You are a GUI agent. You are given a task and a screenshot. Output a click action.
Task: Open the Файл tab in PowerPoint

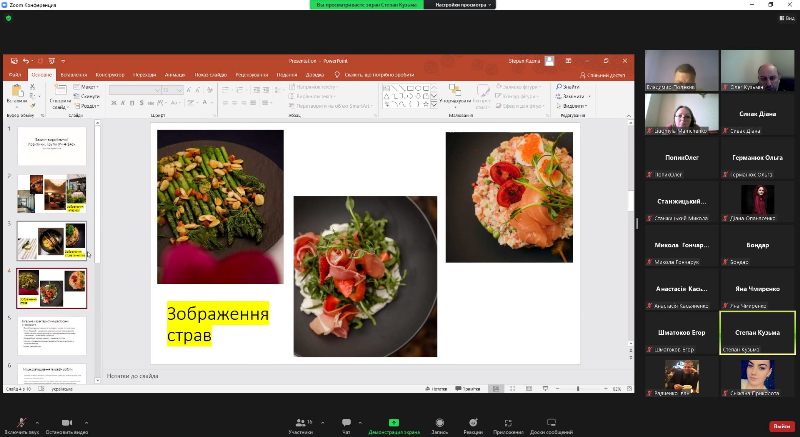pyautogui.click(x=16, y=74)
